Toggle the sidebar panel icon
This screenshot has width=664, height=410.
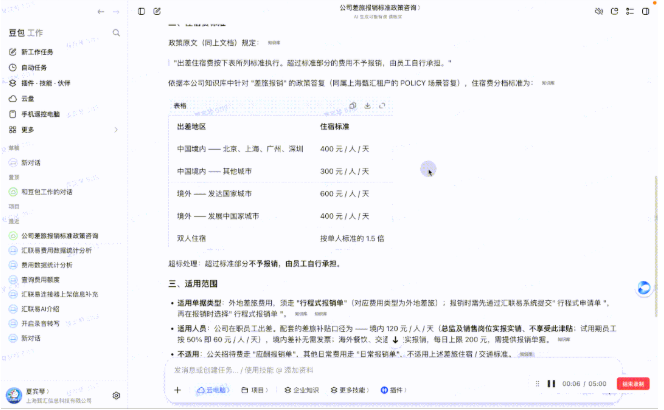[x=141, y=11]
